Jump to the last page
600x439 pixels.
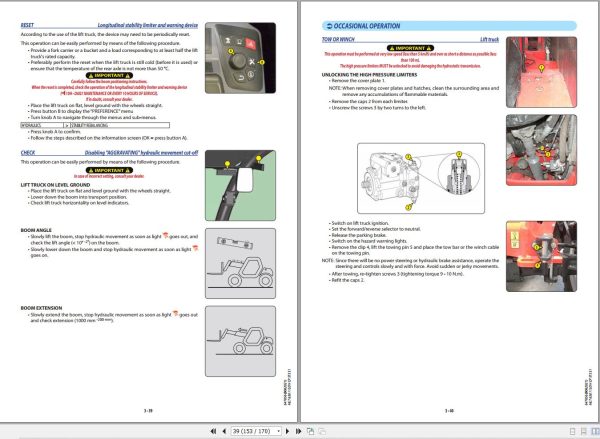298,431
